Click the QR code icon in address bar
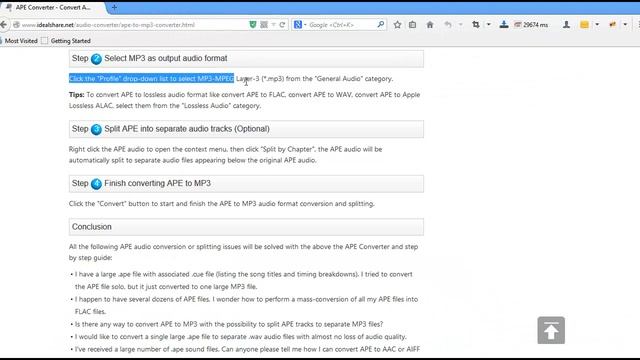 pos(264,25)
